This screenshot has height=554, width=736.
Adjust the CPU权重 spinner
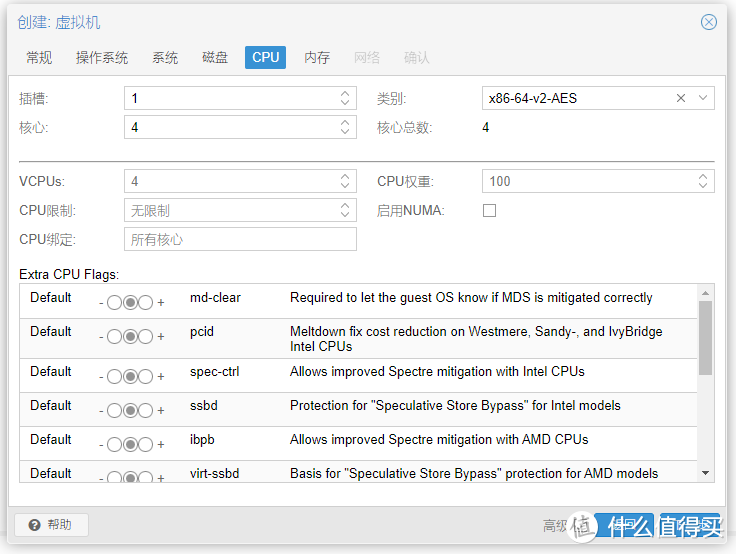[704, 181]
